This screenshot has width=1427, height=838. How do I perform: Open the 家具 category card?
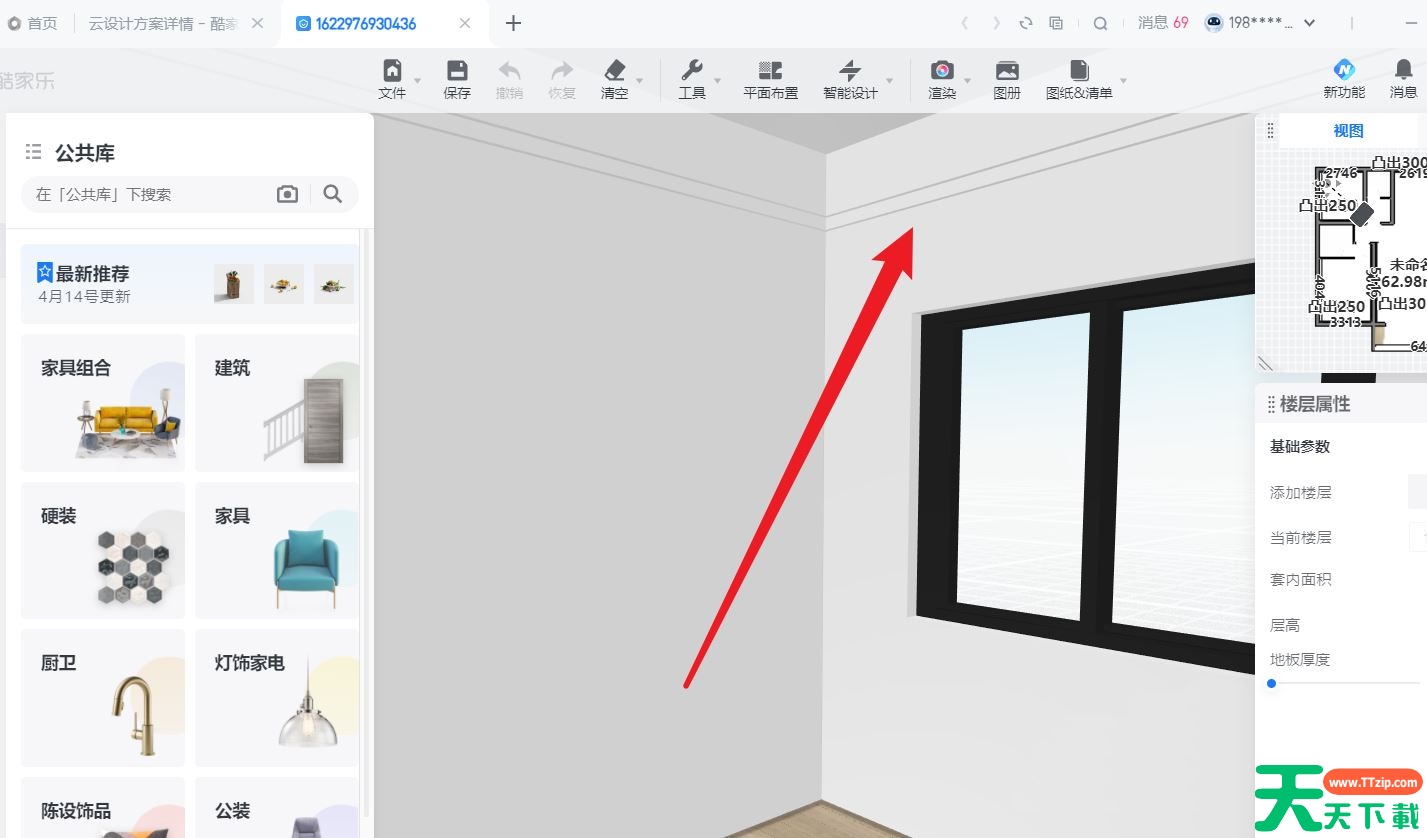[x=277, y=550]
